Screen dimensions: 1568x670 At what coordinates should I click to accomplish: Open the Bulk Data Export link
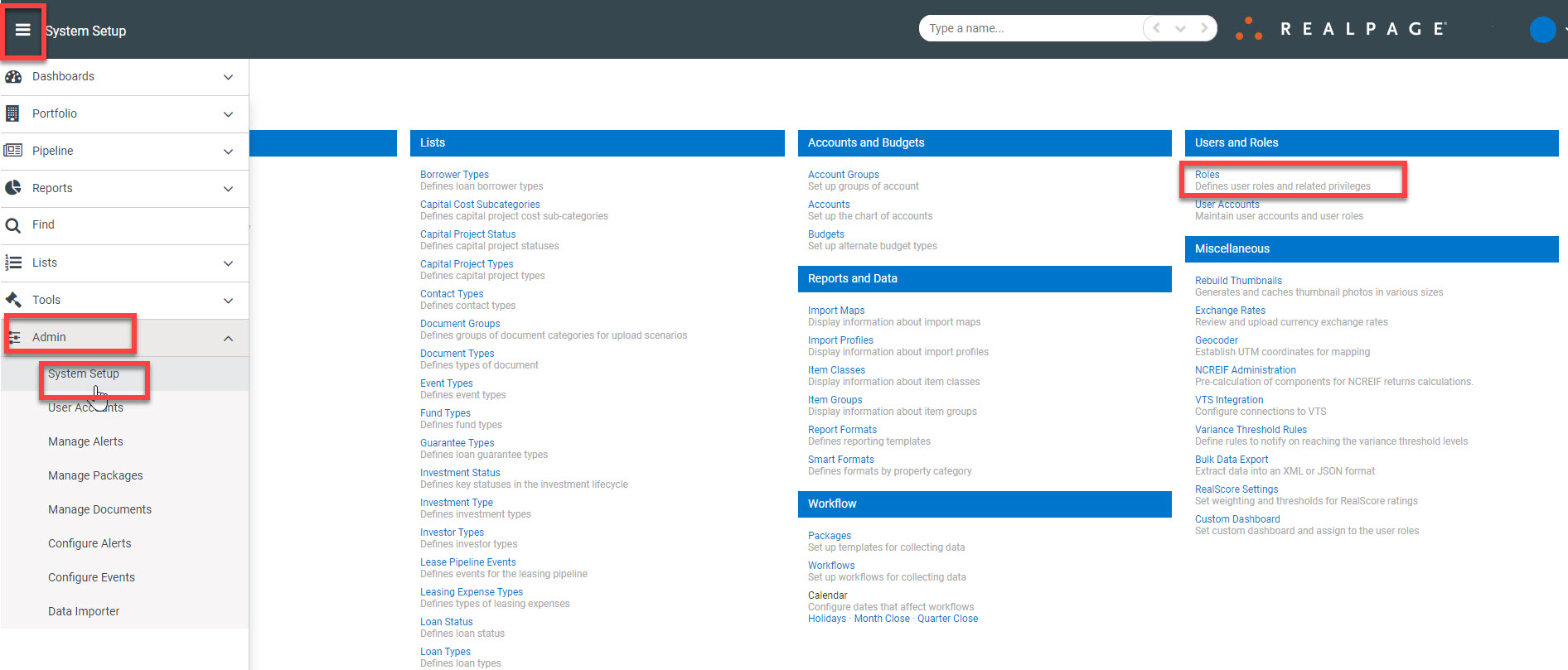tap(1232, 460)
